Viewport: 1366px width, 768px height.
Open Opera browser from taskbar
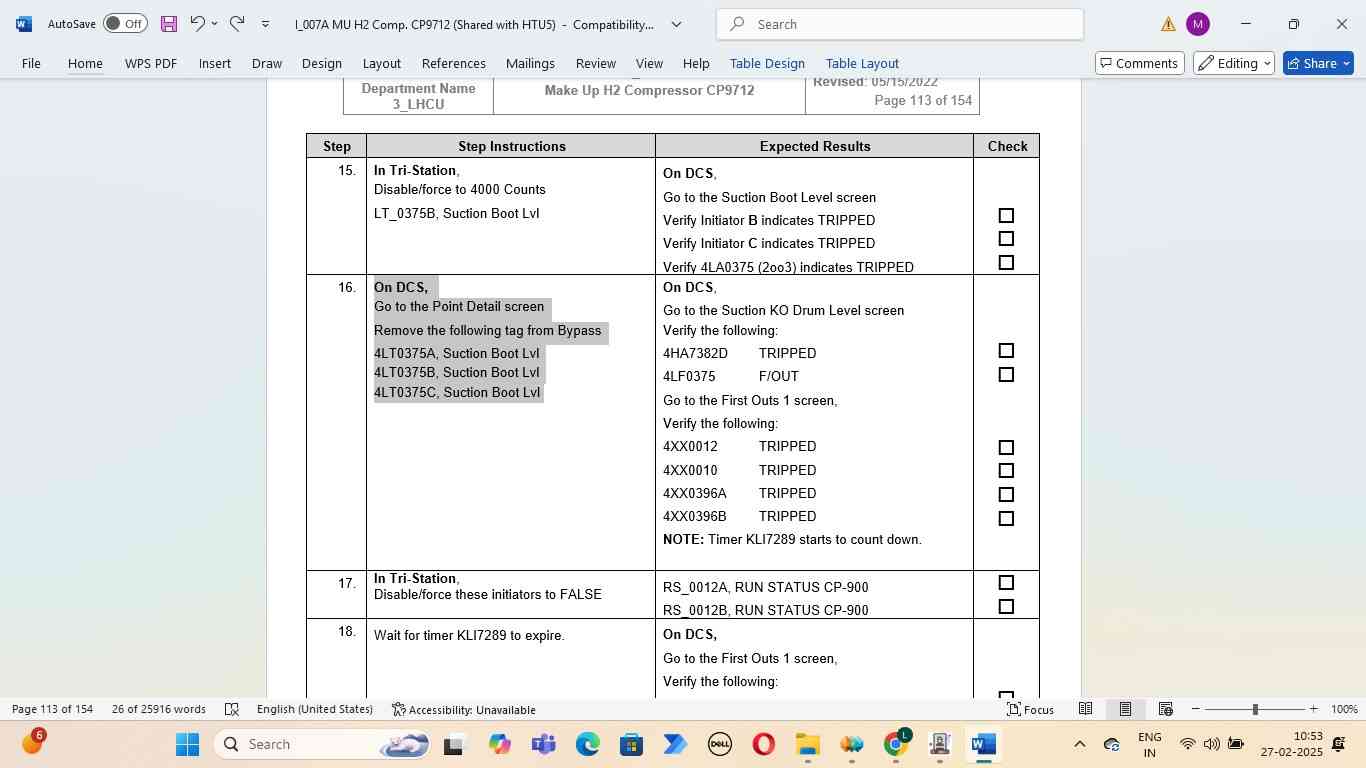click(763, 744)
